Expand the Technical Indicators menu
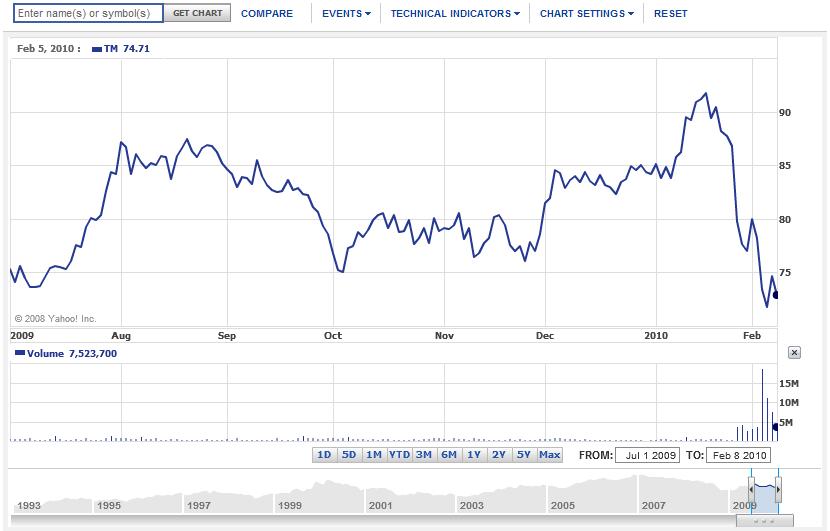 pyautogui.click(x=455, y=14)
